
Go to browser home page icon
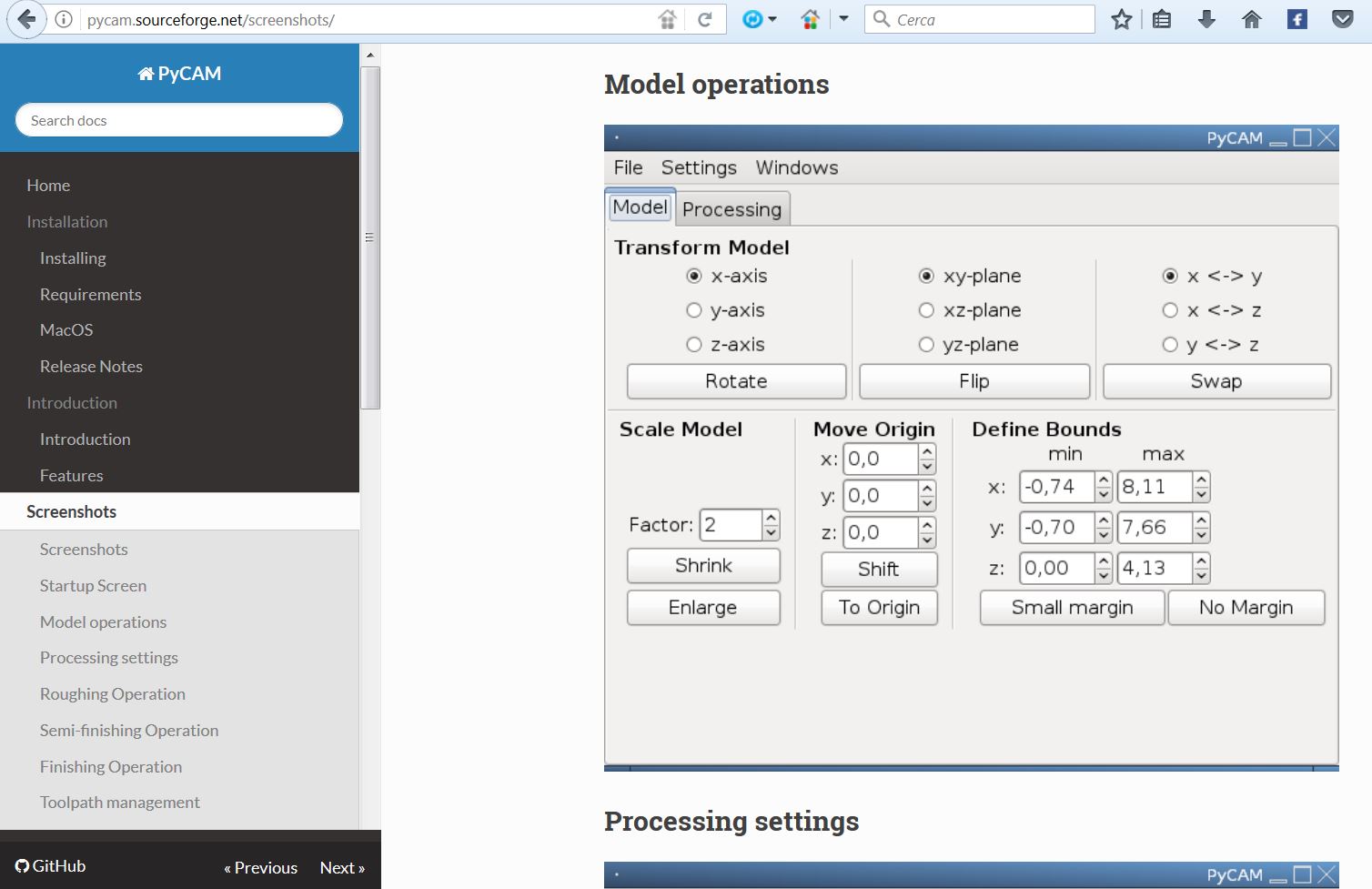(1252, 19)
